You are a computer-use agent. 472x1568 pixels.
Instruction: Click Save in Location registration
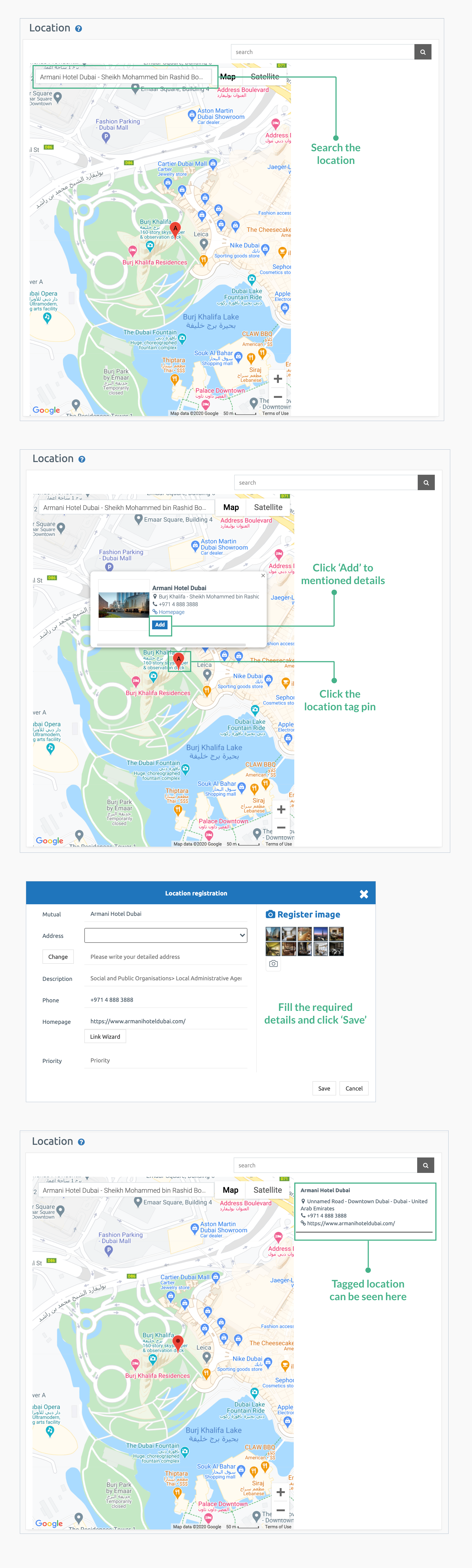point(324,1088)
